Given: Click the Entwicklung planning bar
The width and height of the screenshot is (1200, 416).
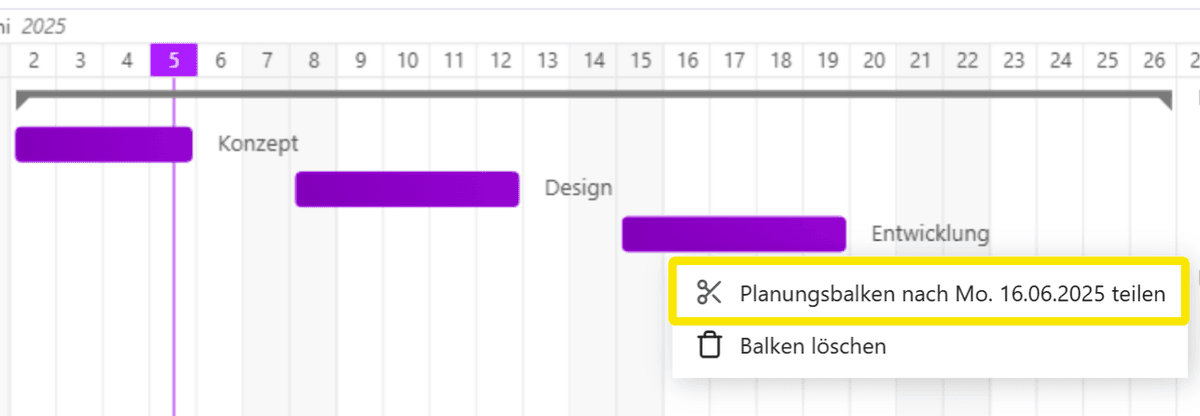Looking at the screenshot, I should click(x=733, y=234).
